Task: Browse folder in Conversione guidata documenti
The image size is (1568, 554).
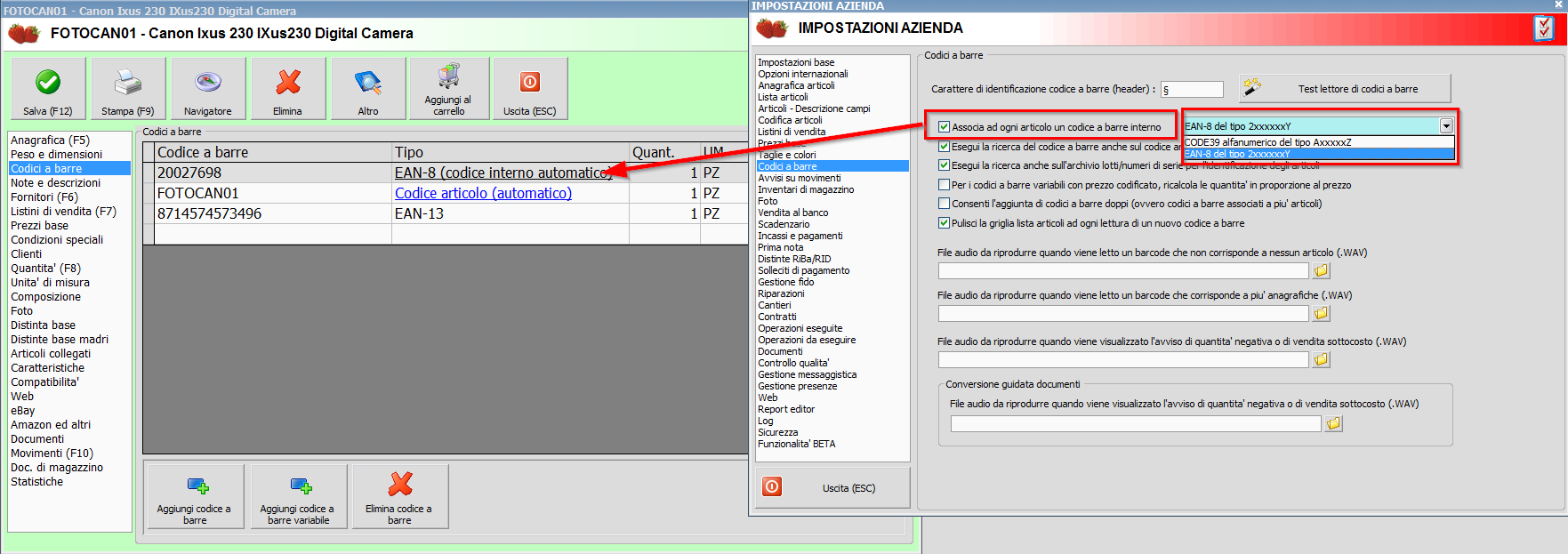Action: 1333,423
